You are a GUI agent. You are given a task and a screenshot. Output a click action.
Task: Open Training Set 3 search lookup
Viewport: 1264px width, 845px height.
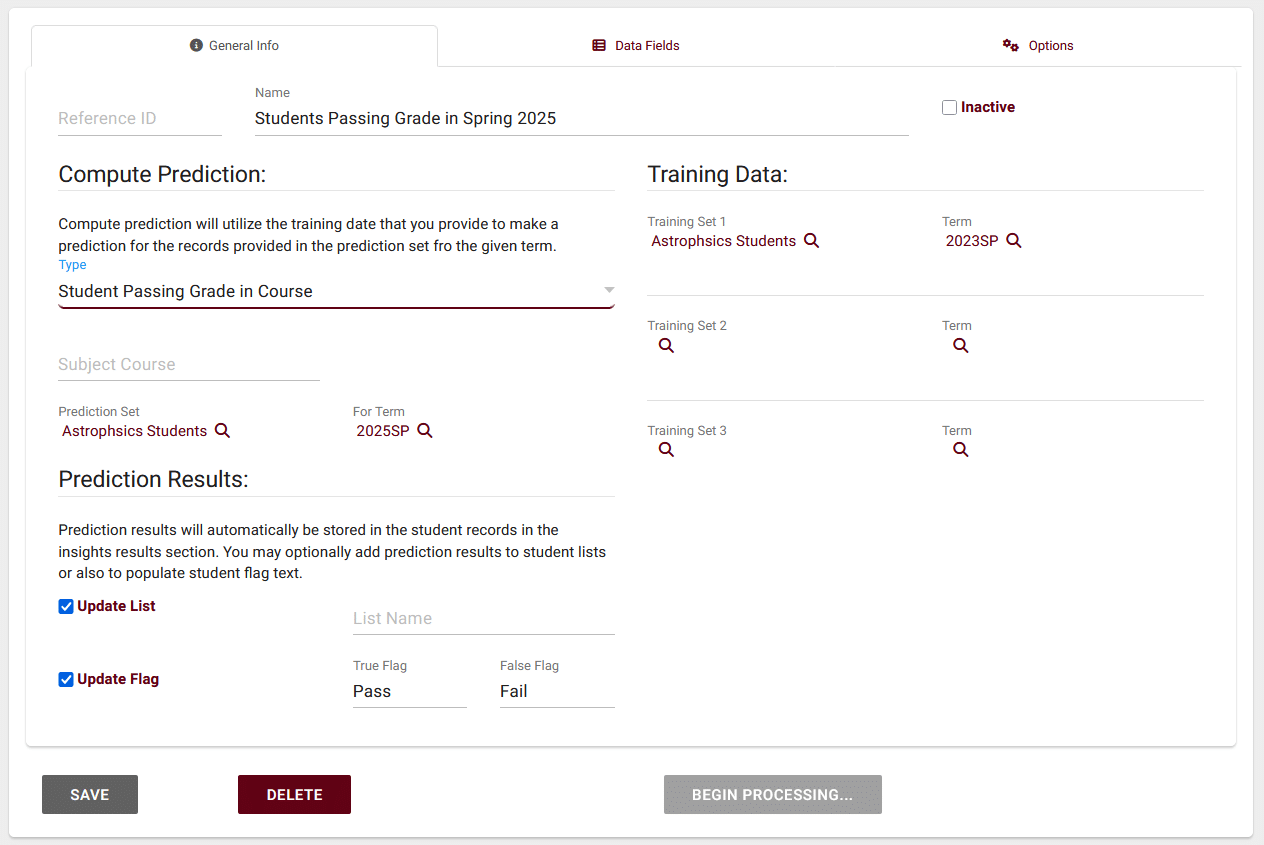click(666, 450)
